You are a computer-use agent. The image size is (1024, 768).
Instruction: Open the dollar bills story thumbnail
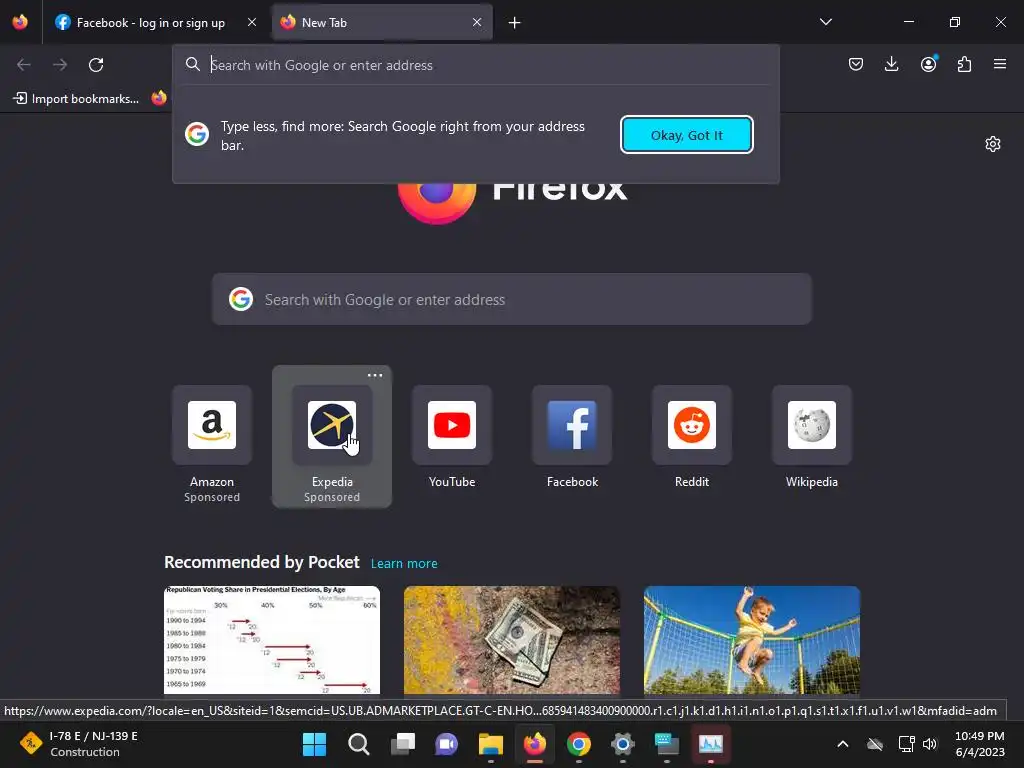pos(511,640)
